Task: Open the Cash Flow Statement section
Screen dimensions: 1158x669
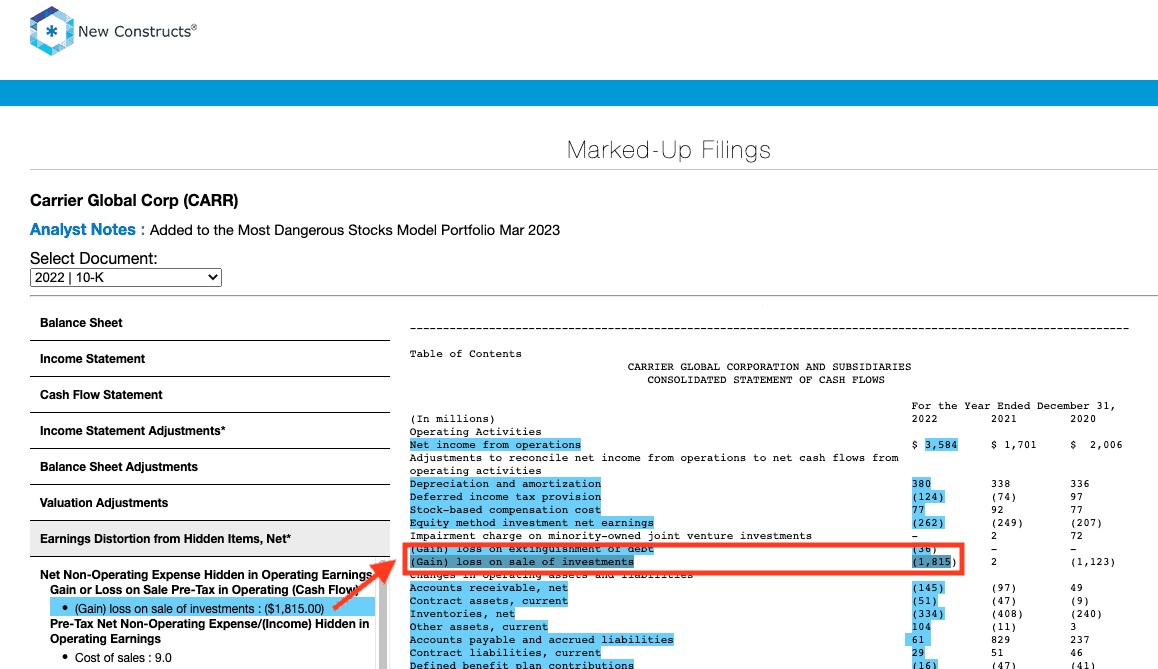Action: click(210, 395)
